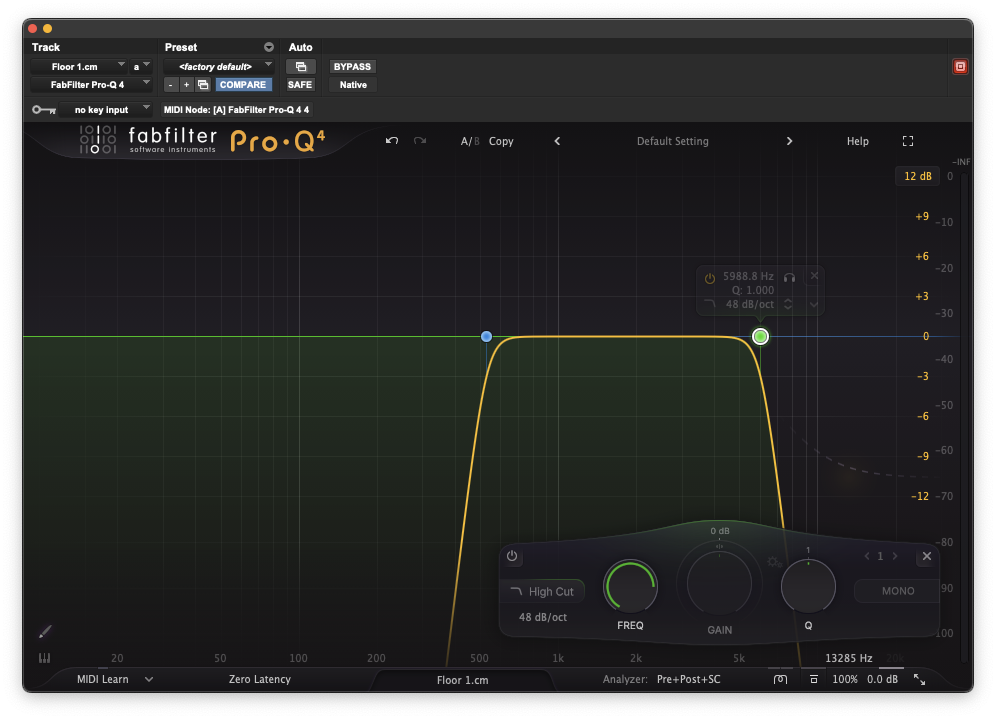Select the green high cut band node
The image size is (996, 719).
760,337
